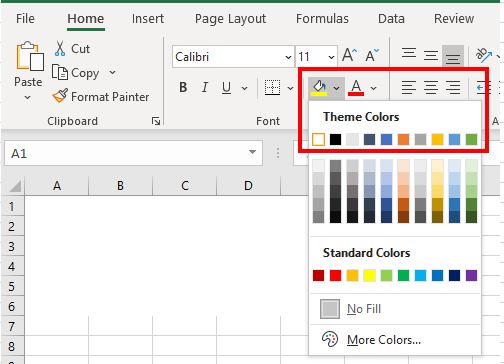Decrease font size with smaller A
The image size is (504, 364).
(x=372, y=55)
